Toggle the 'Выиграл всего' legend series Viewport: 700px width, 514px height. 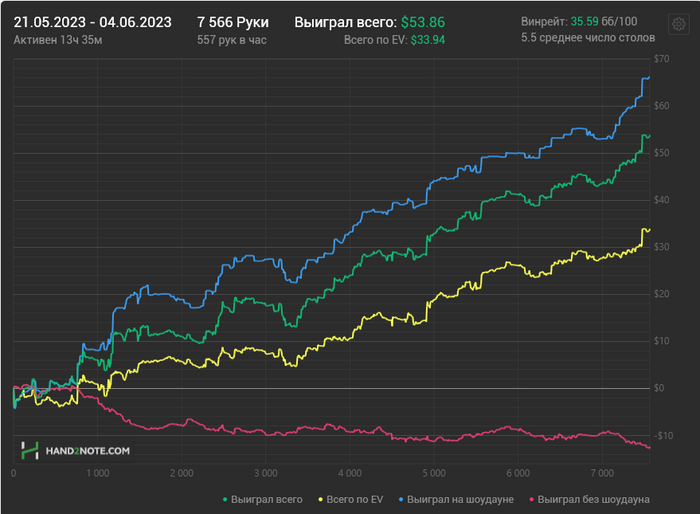coord(262,499)
